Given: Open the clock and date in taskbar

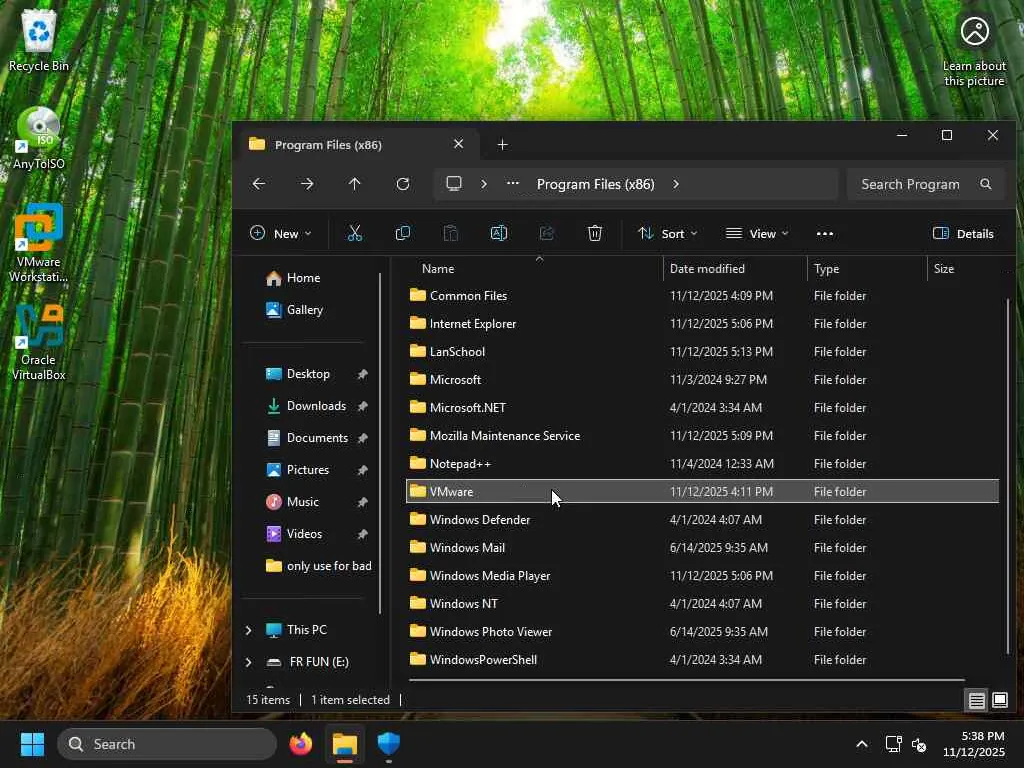Looking at the screenshot, I should click(974, 744).
